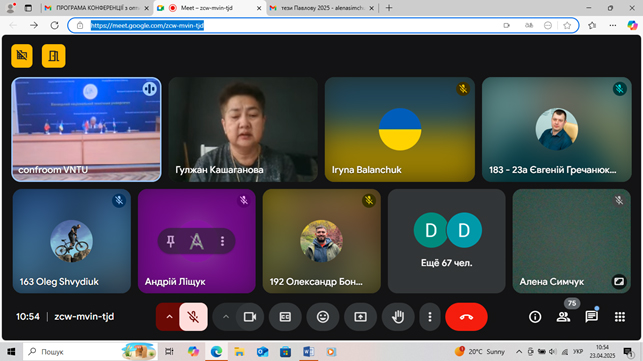This screenshot has height=361, width=643.
Task: Click muted mic icon on Гречанюк tile
Action: pos(620,89)
